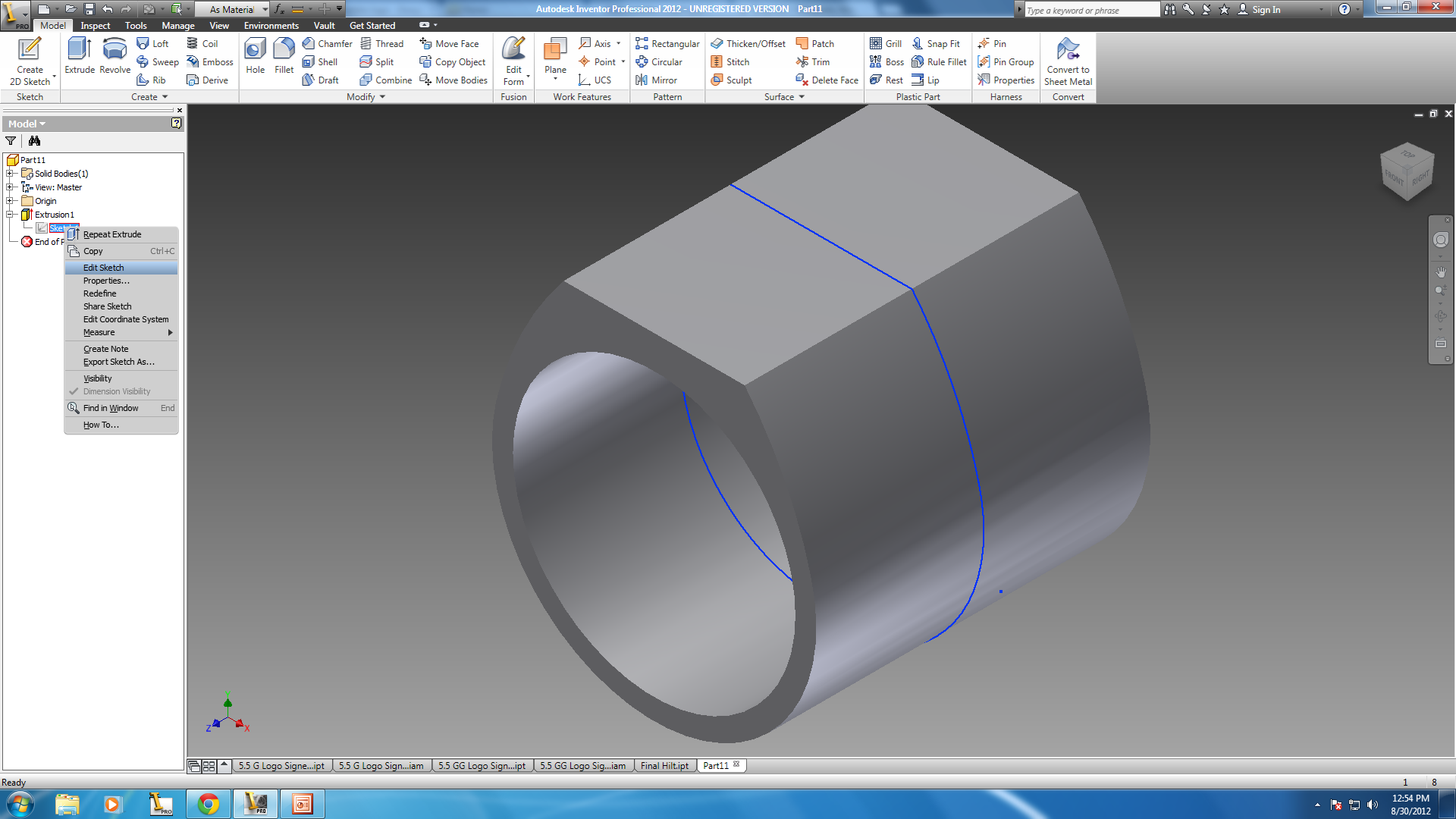Click the full navigation wheel button
Viewport: 1456px width, 819px height.
(1441, 240)
